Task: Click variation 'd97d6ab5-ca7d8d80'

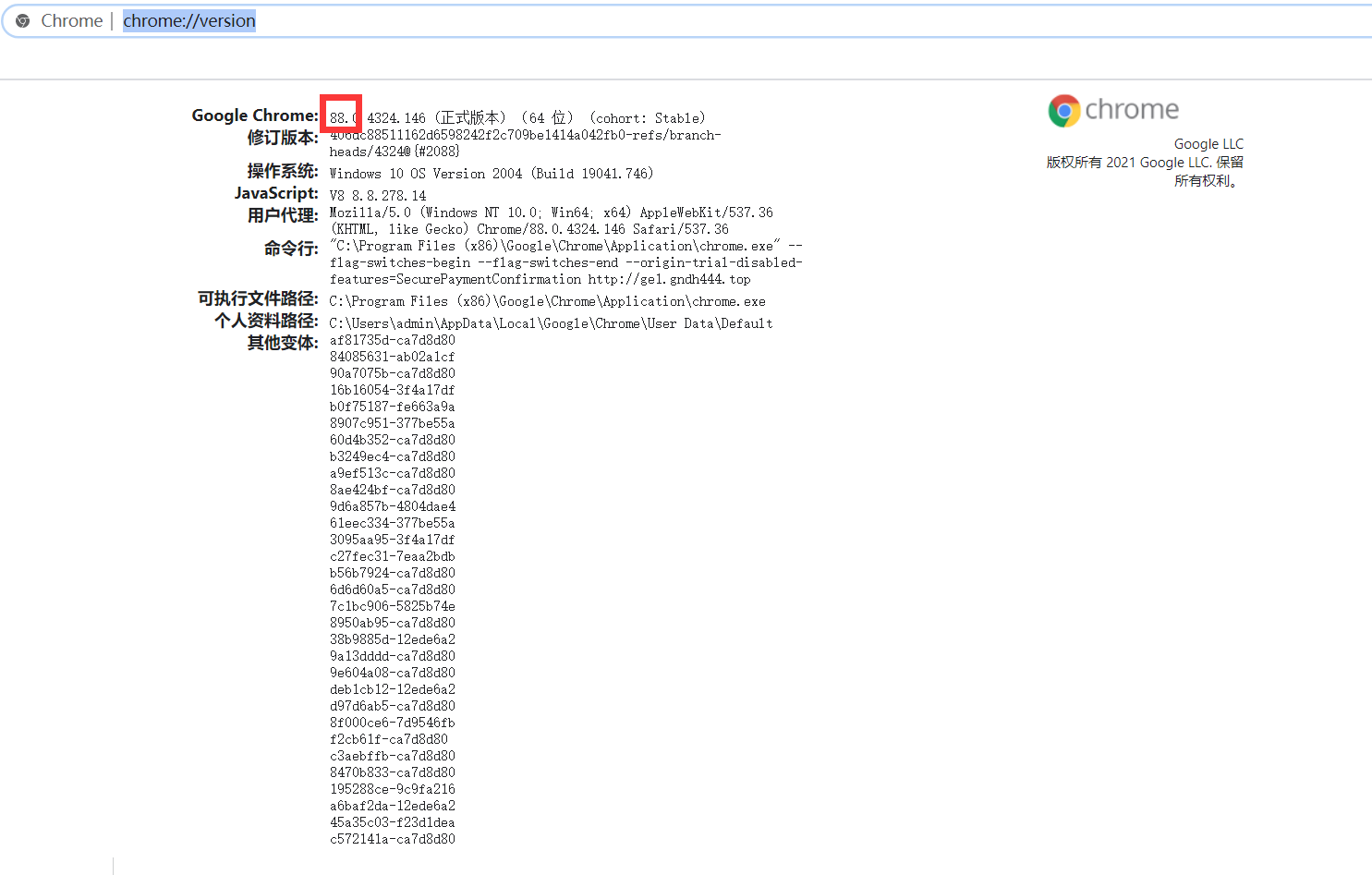Action: click(x=393, y=706)
